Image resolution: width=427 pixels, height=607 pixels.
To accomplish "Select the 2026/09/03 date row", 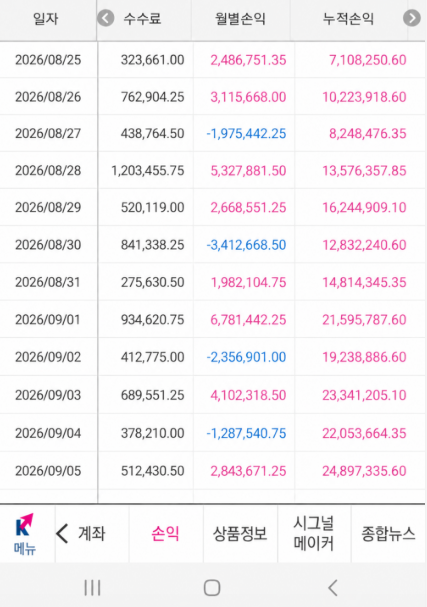I will [x=213, y=395].
